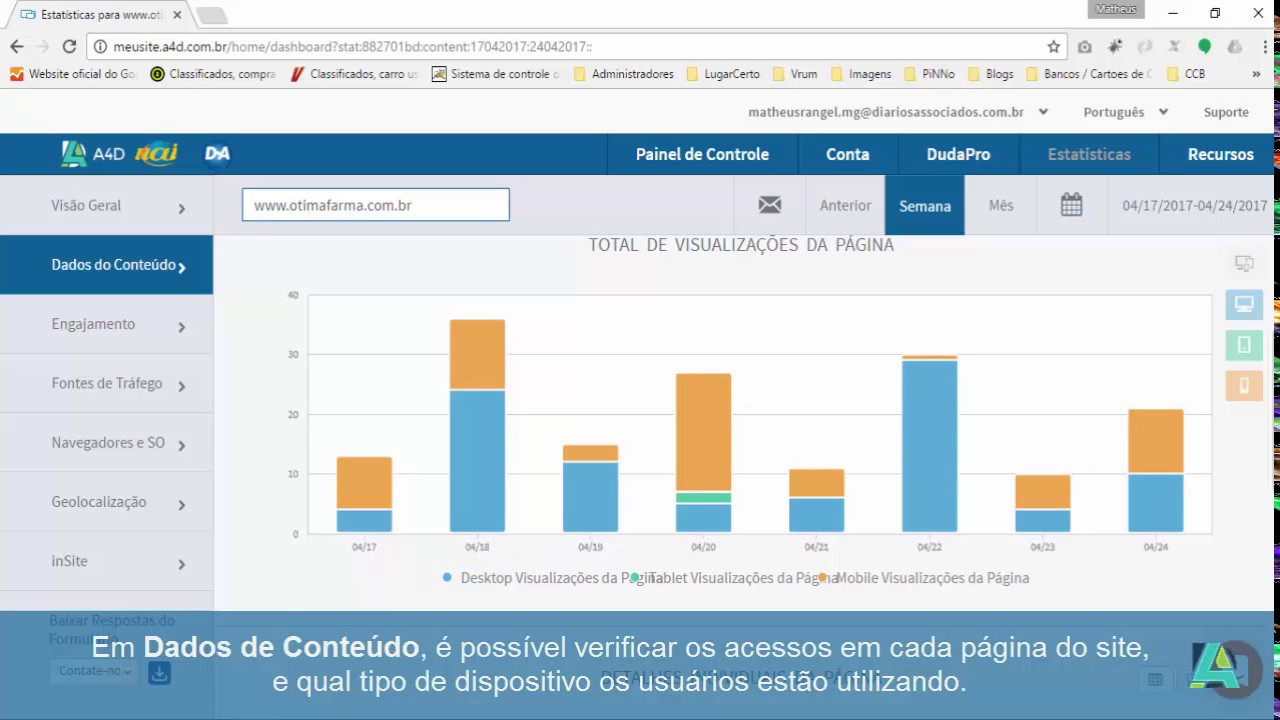The height and width of the screenshot is (720, 1280).
Task: Open the Estatísticas tab
Action: pyautogui.click(x=1089, y=154)
